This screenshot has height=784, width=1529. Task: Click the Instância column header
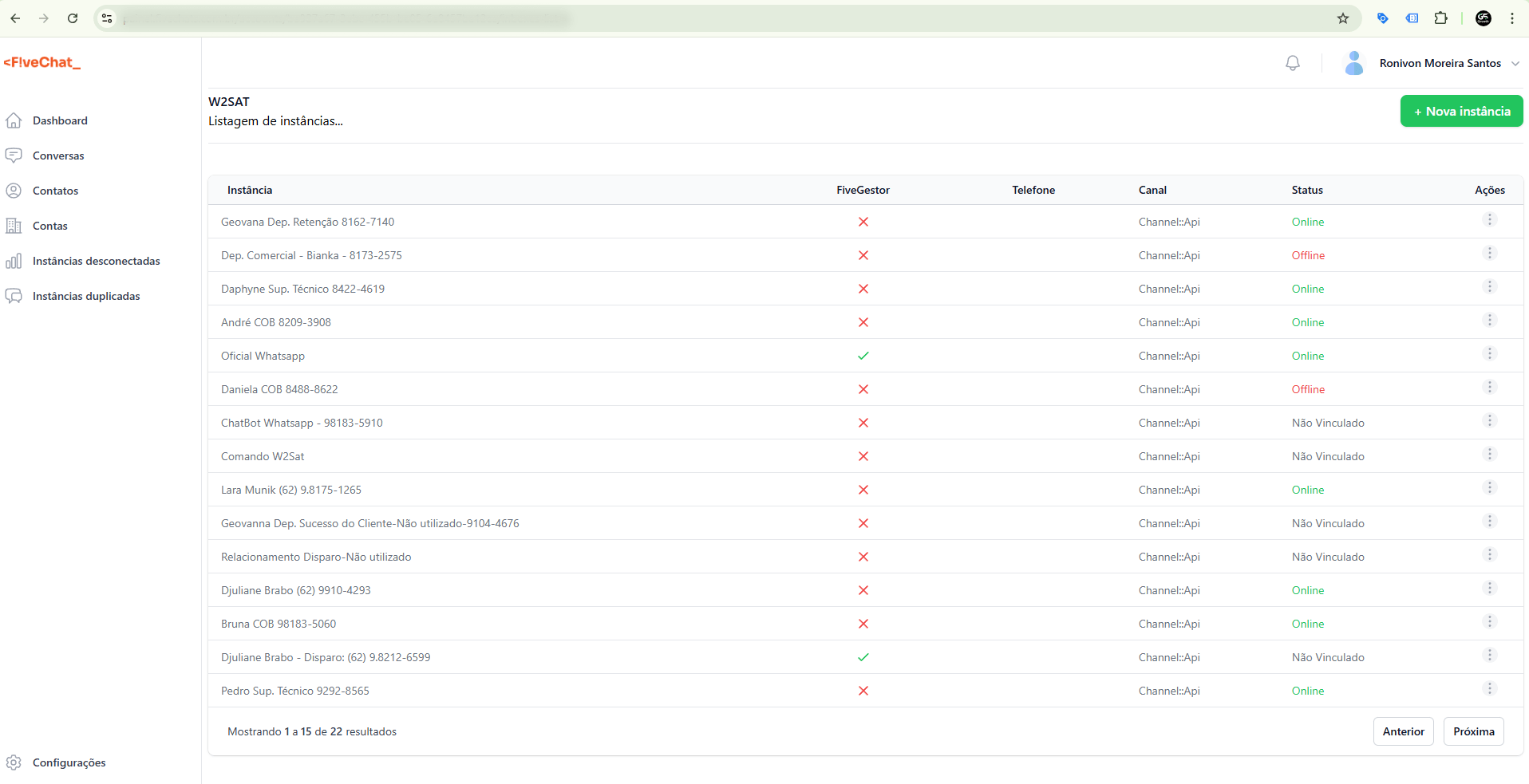(x=250, y=190)
